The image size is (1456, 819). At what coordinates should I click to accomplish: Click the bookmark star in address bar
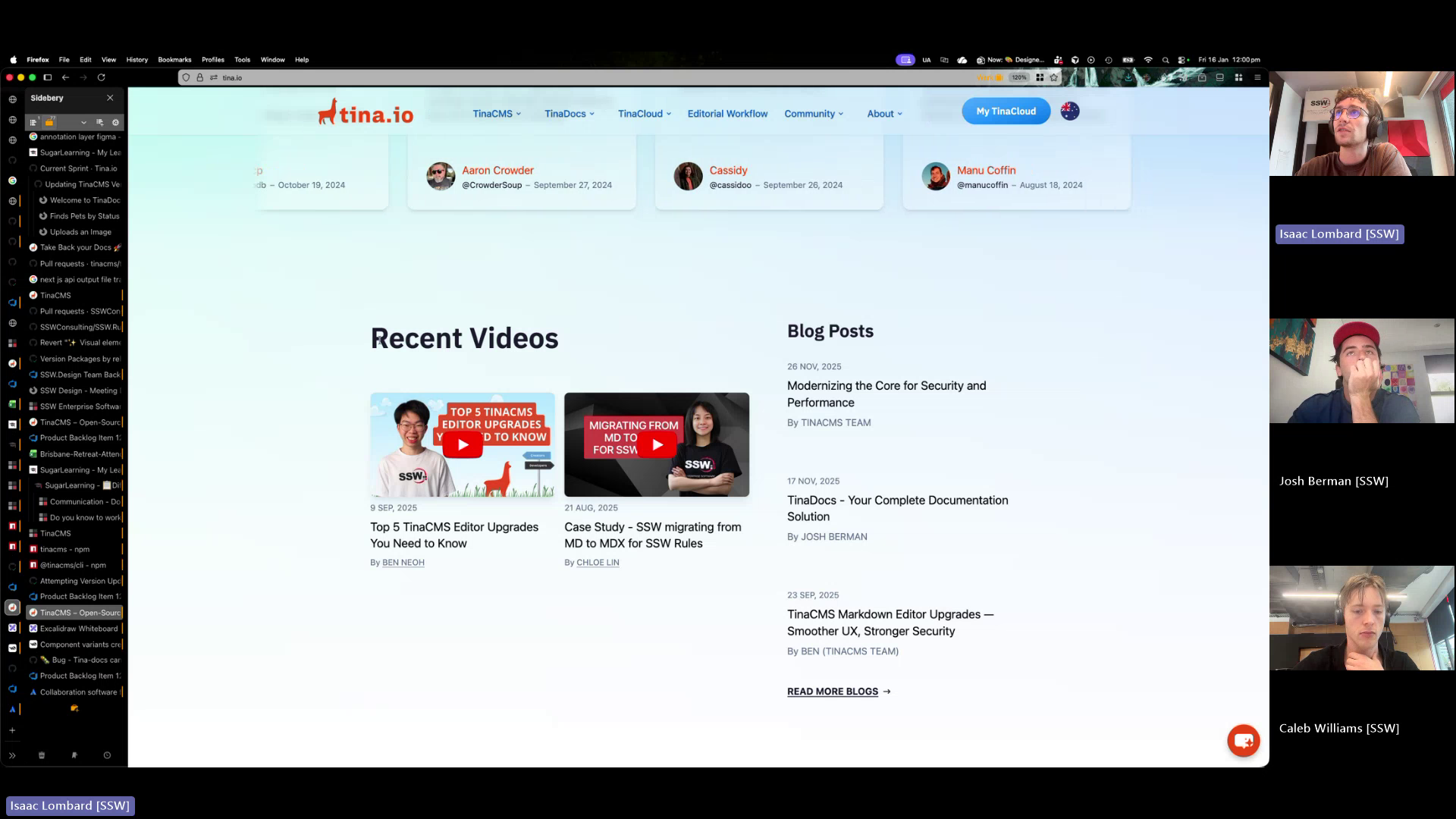click(x=1053, y=77)
